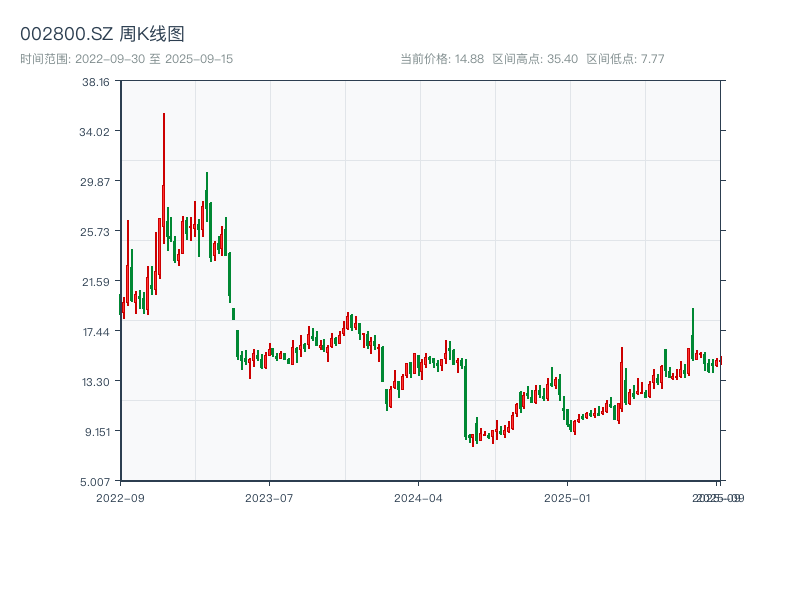This screenshot has height=600, width=800.
Task: Click the y-axis label 17.44
Action: point(96,332)
